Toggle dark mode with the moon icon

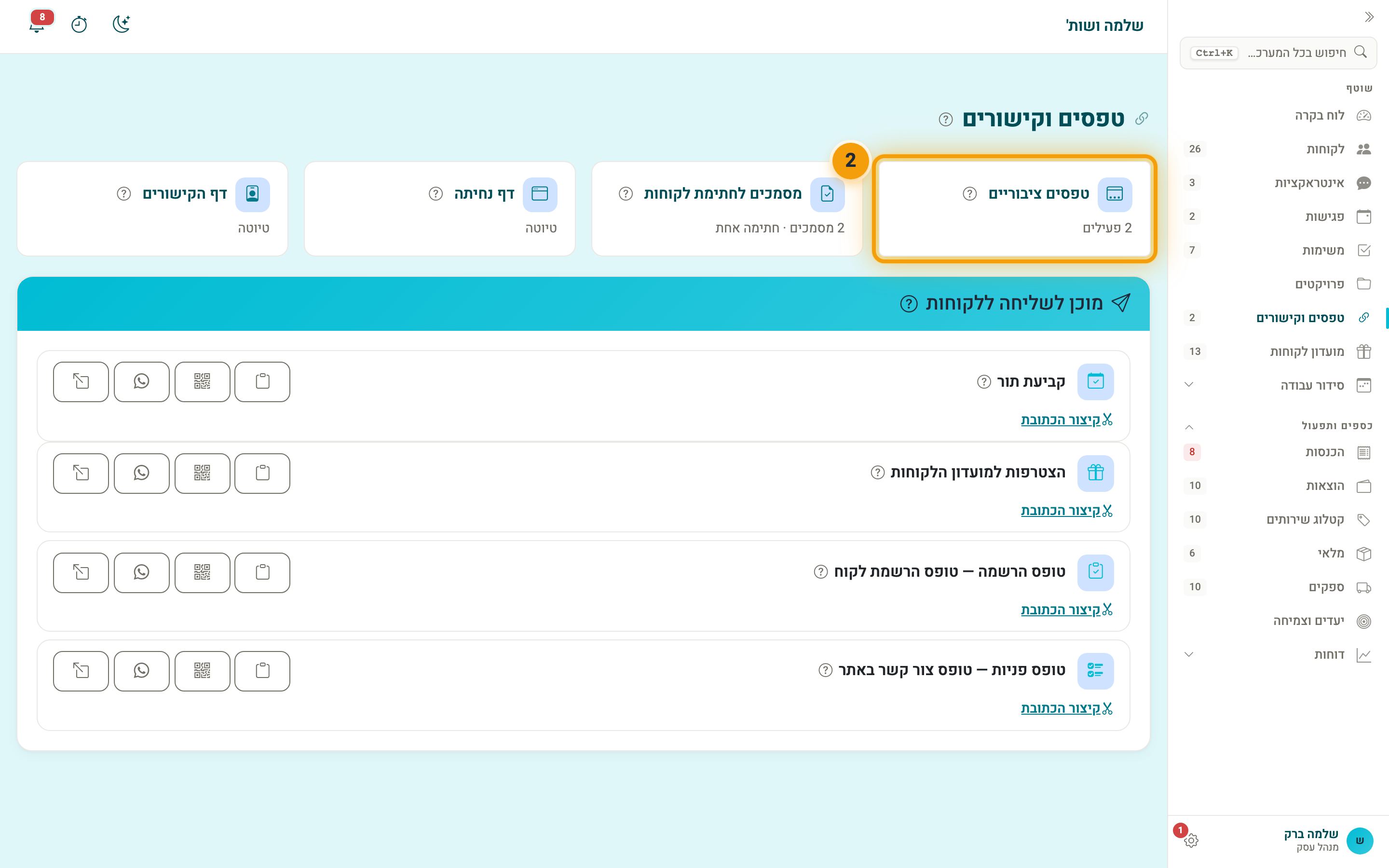click(x=121, y=24)
